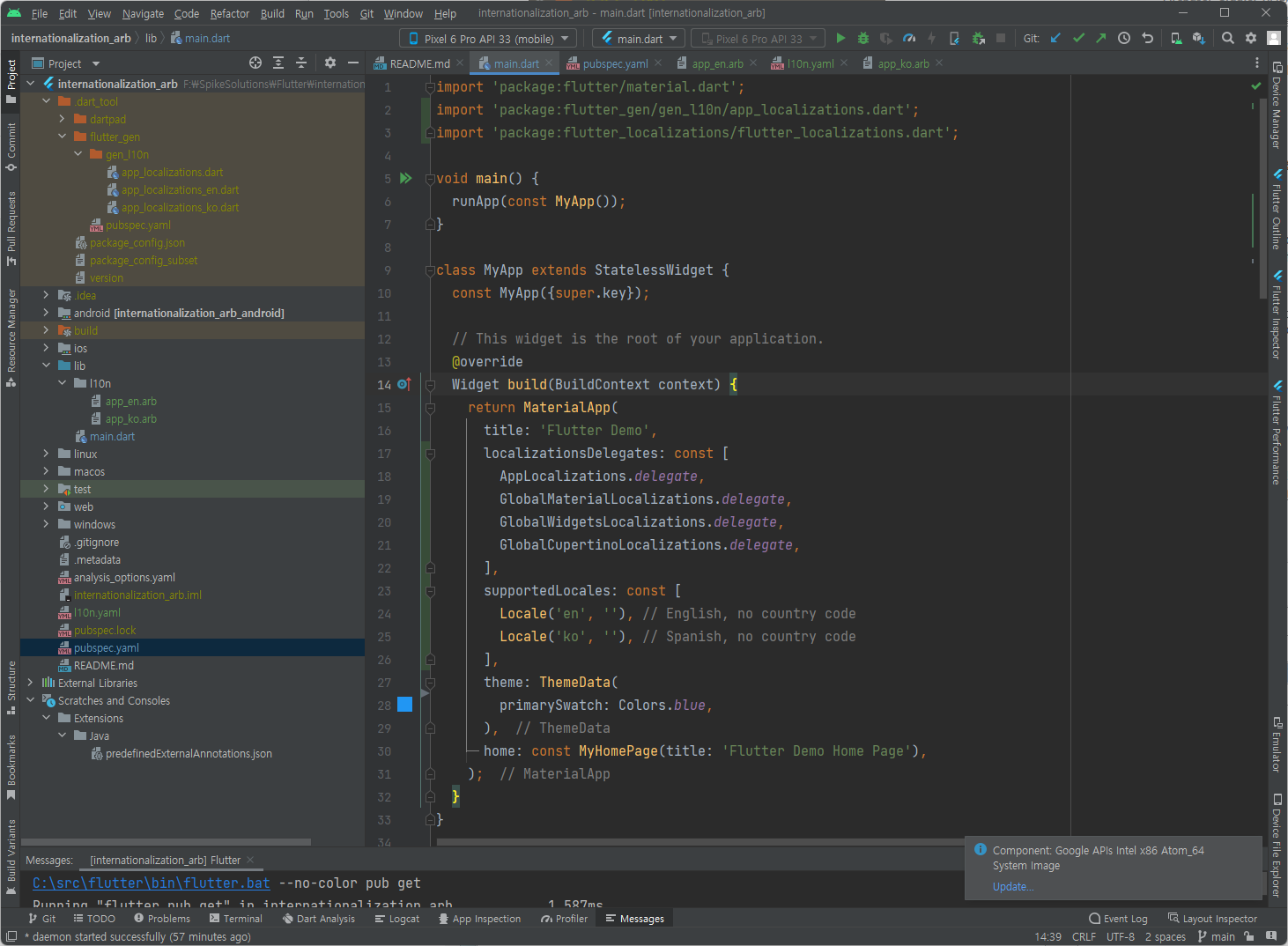Open the Refactor menu

(229, 13)
